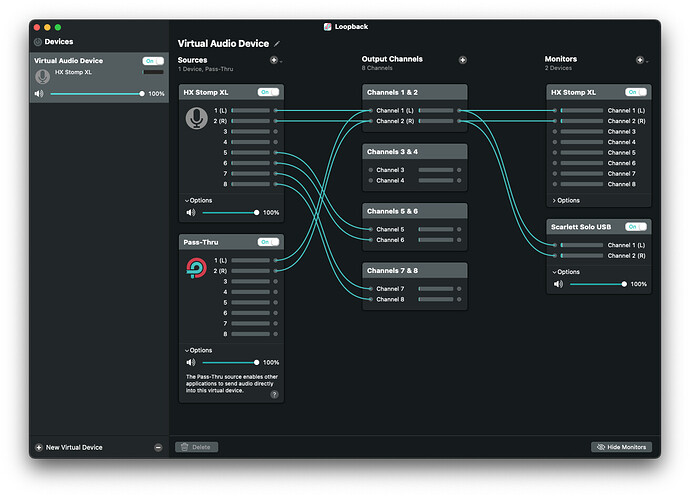Click the Hide Monitors button

(621, 447)
